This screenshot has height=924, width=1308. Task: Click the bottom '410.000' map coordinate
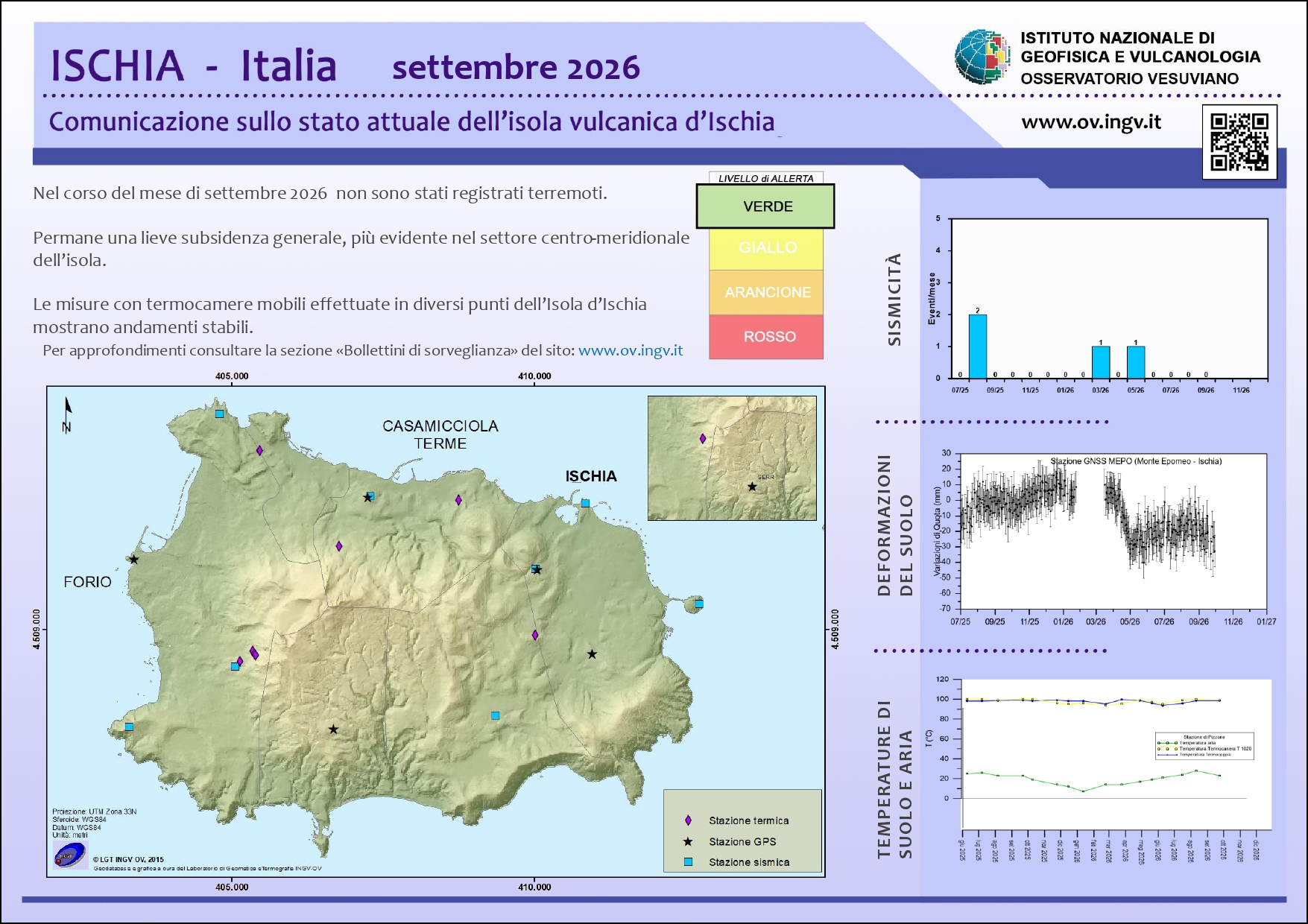click(x=534, y=887)
